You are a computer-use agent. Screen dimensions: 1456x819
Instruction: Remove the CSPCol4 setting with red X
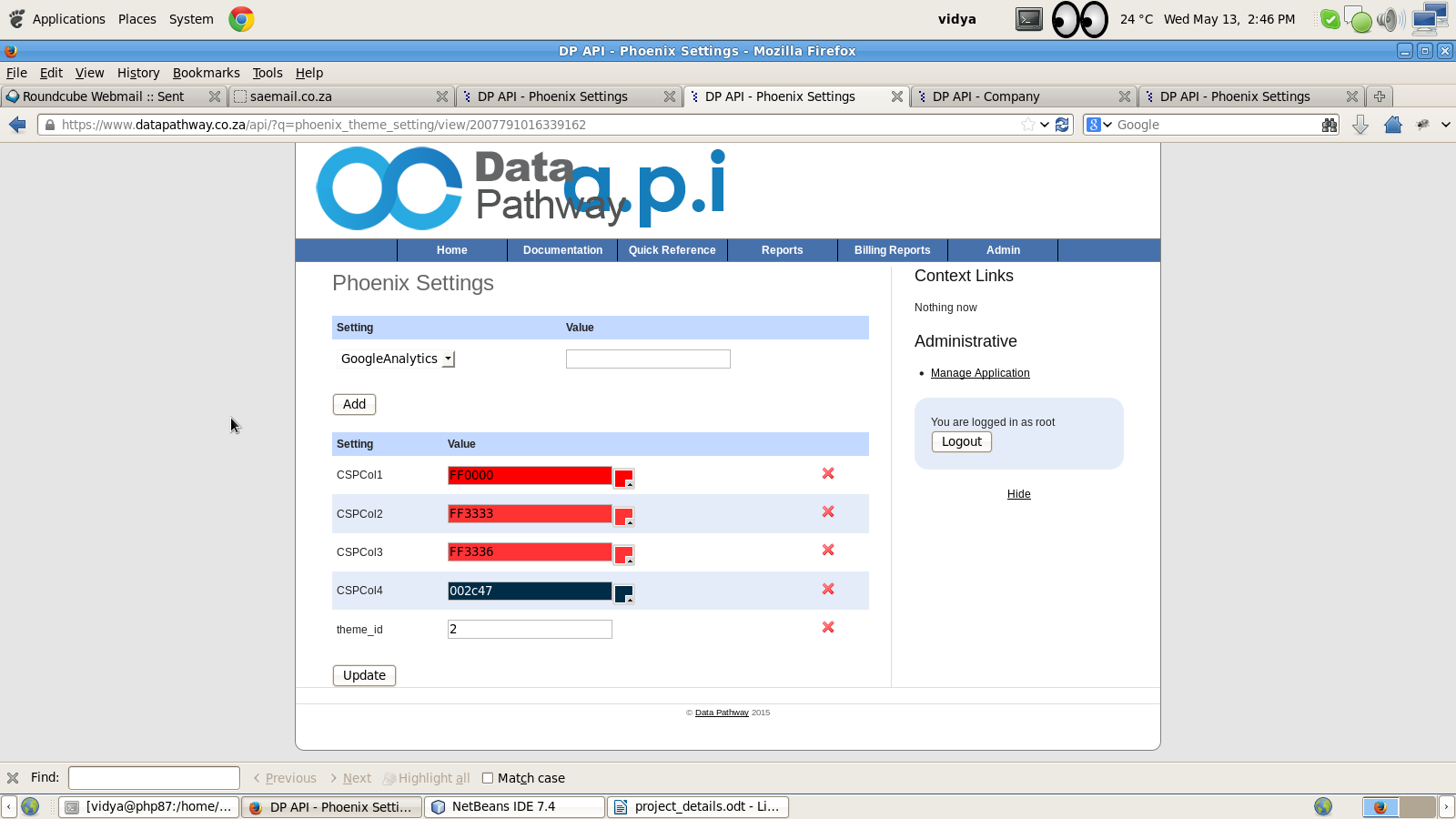[828, 589]
